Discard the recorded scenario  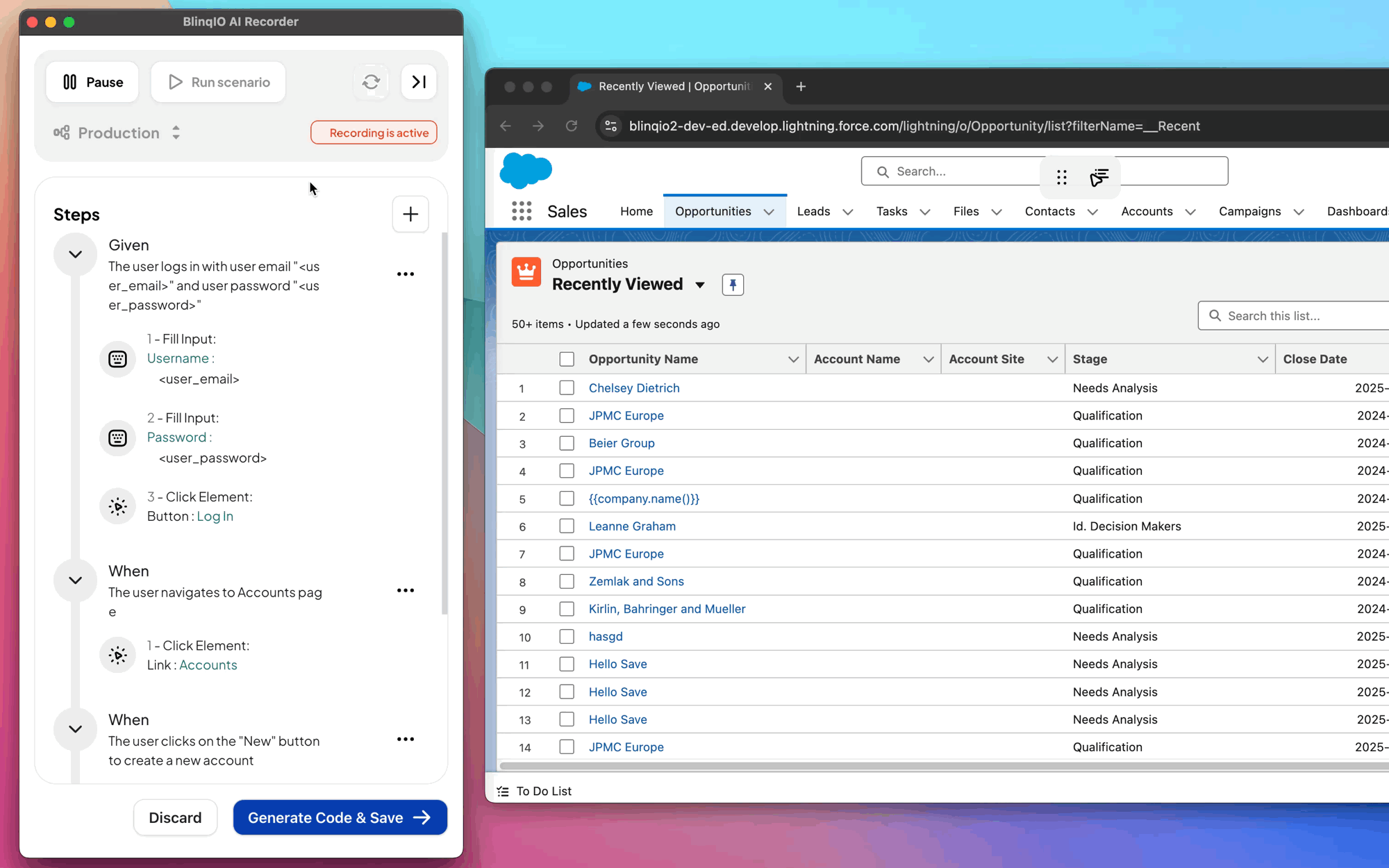[175, 817]
